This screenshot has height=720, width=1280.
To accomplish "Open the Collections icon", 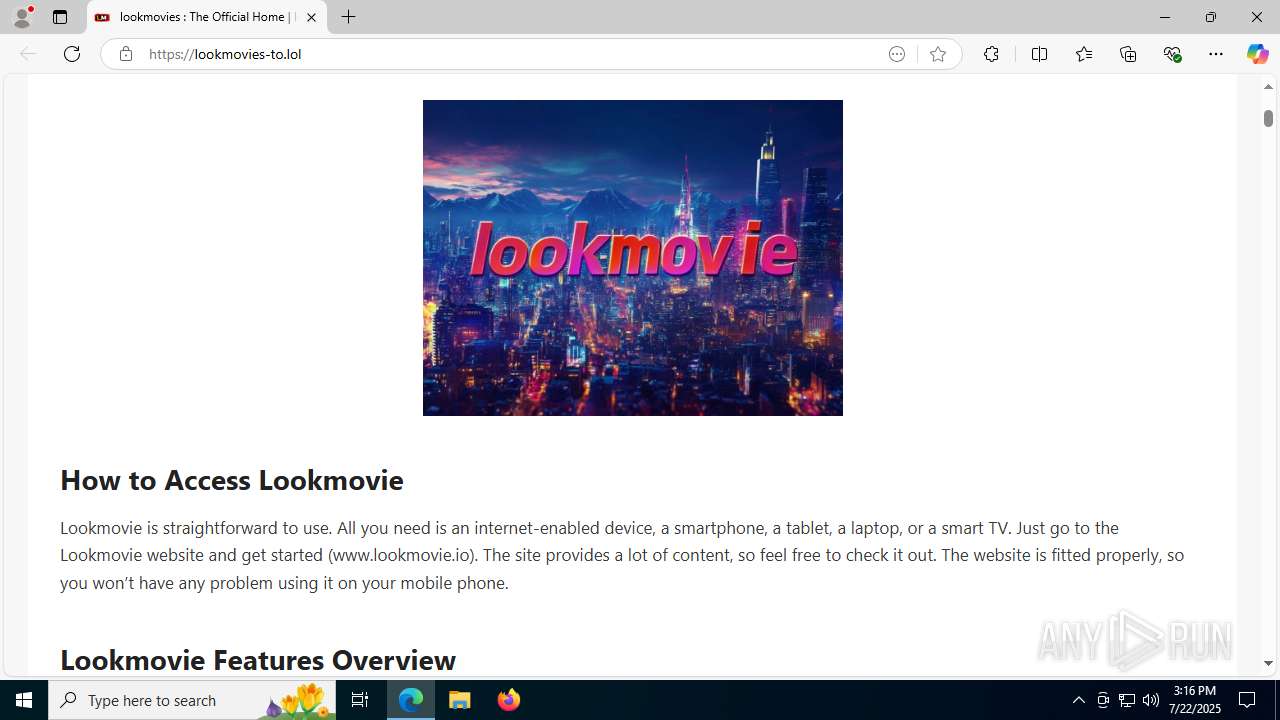I will pos(1128,54).
